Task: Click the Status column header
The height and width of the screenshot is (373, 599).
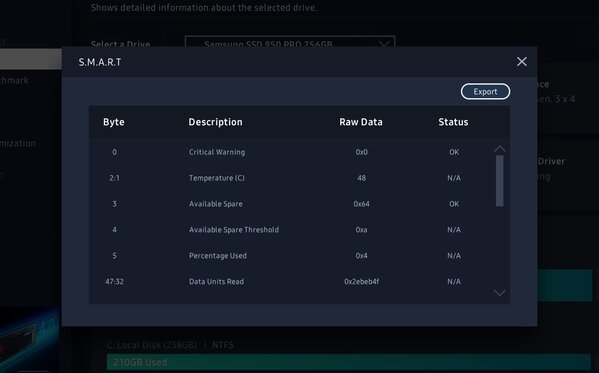Action: tap(453, 122)
